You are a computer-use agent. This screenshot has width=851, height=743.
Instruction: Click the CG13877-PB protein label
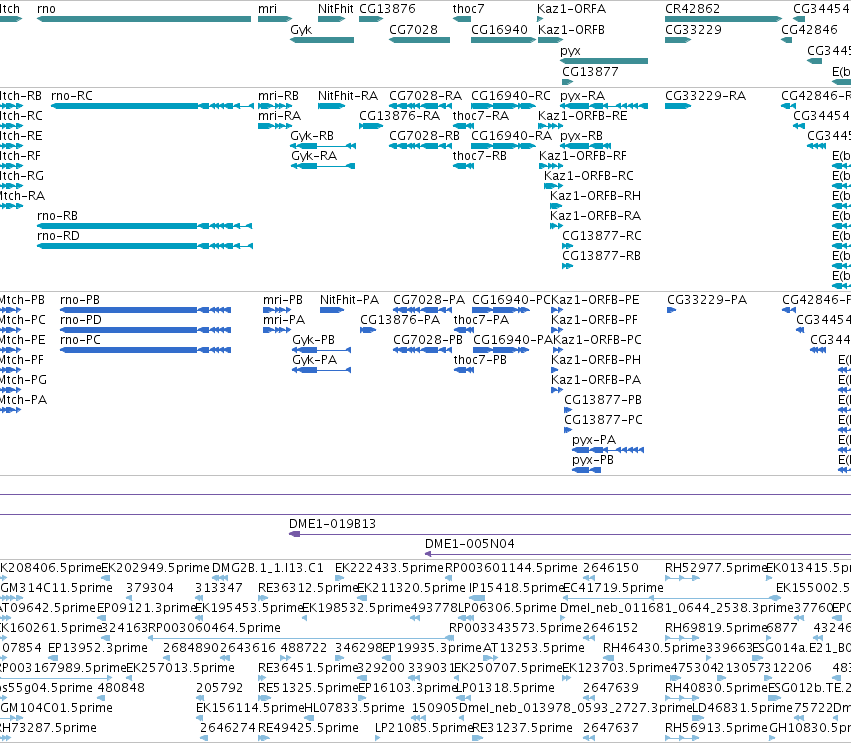(603, 401)
